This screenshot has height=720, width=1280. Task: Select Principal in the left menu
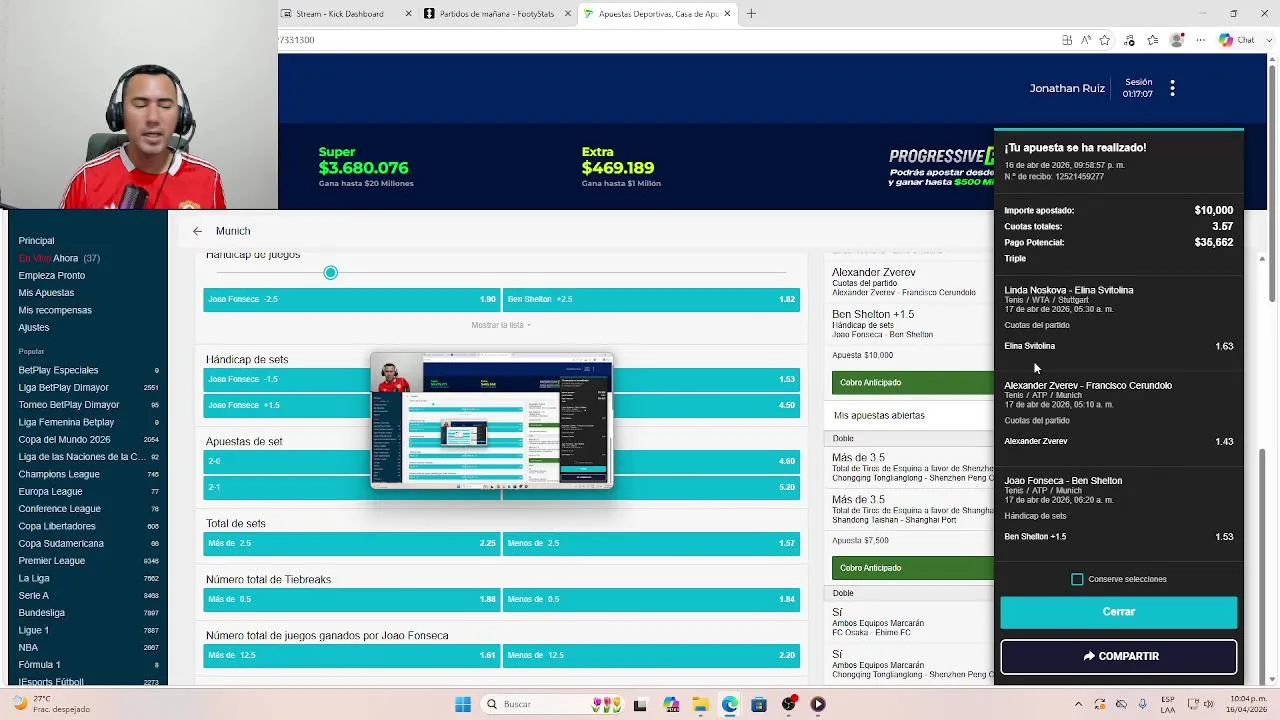(36, 241)
